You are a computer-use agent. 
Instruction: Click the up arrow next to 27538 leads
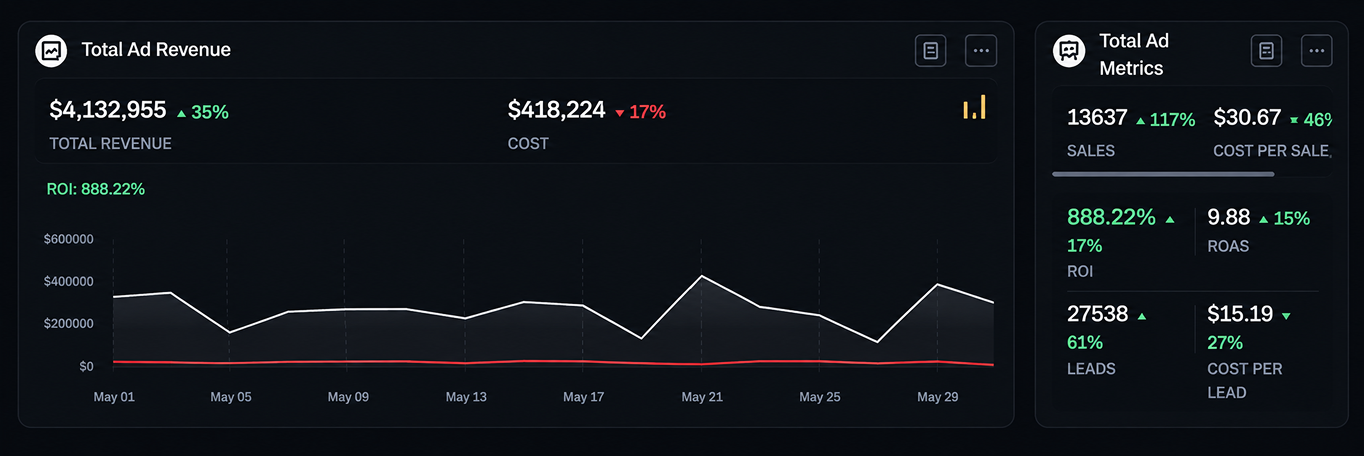[1142, 316]
